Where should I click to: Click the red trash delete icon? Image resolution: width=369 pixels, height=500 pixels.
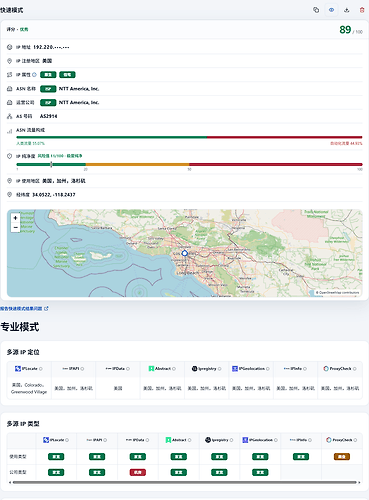(362, 10)
